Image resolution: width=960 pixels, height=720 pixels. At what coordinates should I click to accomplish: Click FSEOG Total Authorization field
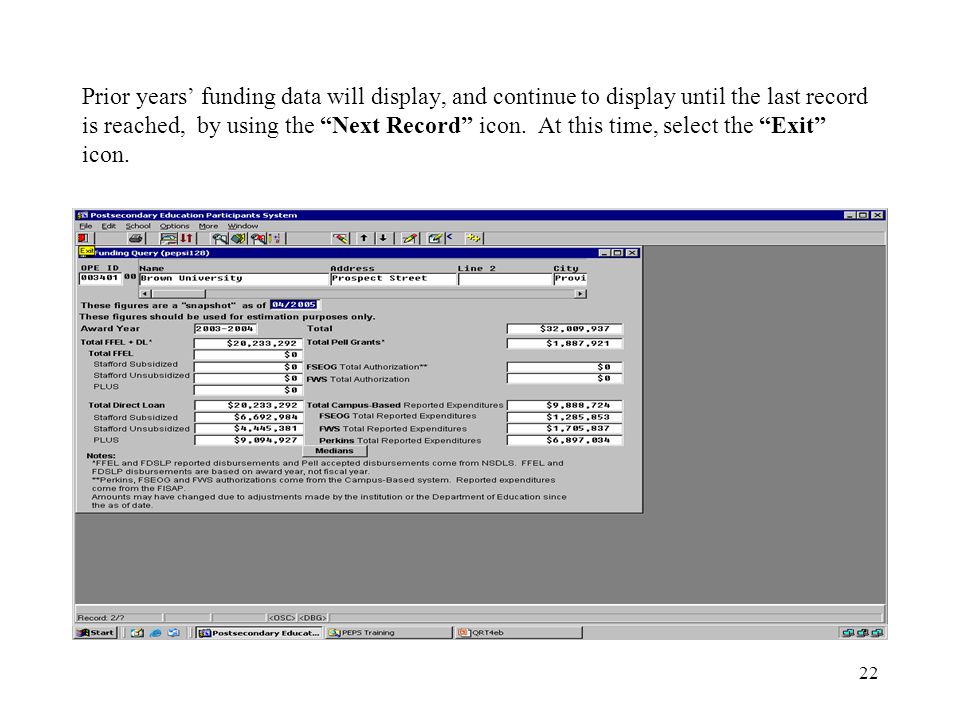(x=564, y=367)
